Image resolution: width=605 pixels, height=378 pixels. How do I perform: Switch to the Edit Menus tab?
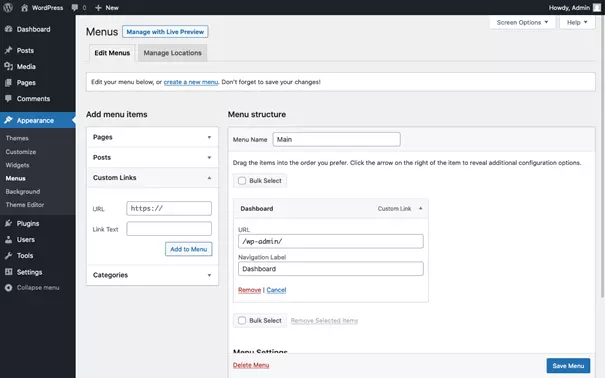click(112, 53)
